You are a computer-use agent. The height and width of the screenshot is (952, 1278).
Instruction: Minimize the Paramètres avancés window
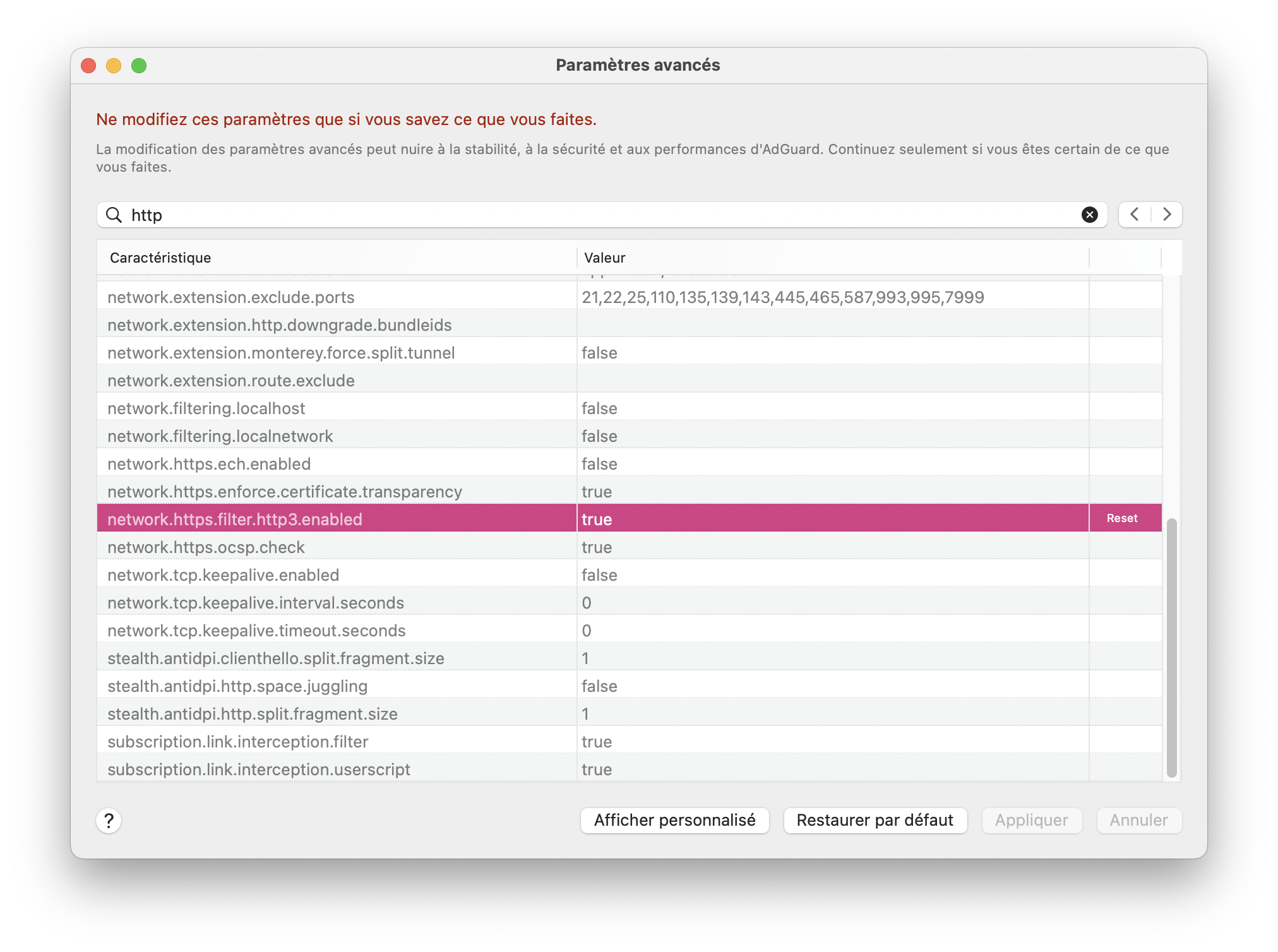click(114, 66)
